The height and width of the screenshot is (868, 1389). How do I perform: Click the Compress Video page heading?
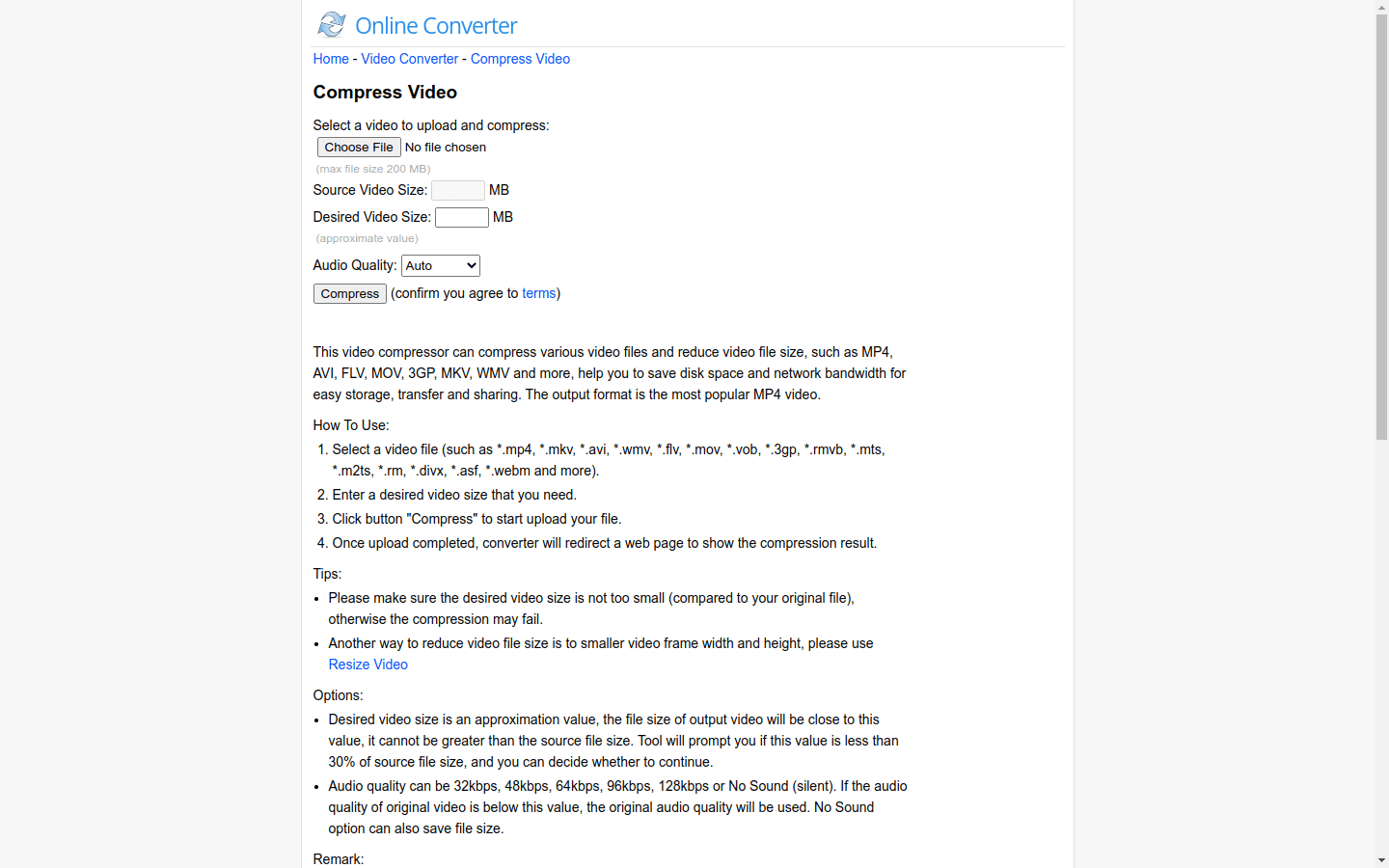385,92
